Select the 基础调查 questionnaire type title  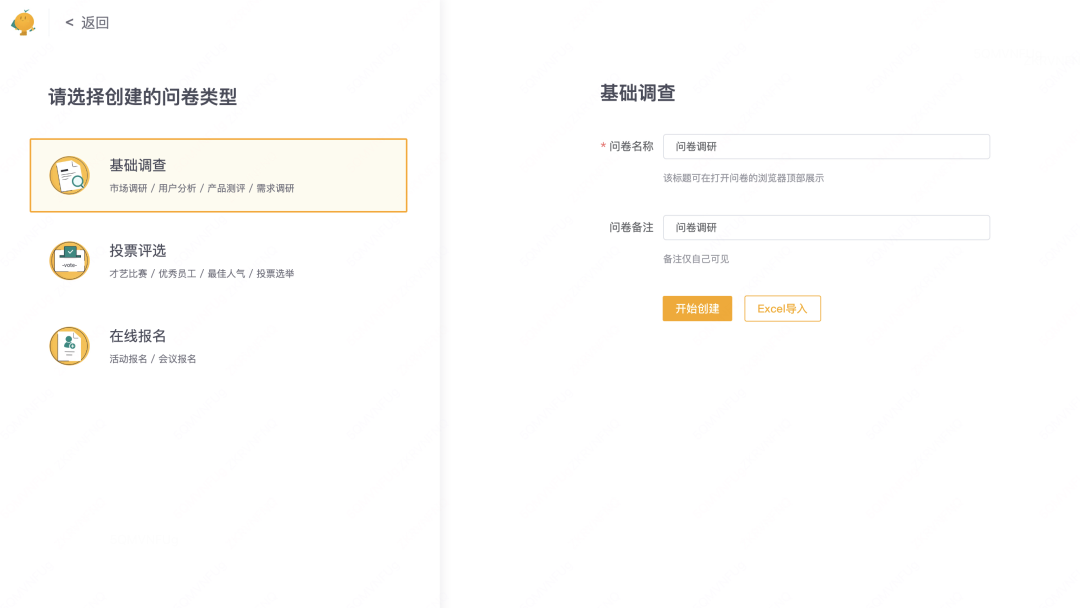pyautogui.click(x=138, y=166)
